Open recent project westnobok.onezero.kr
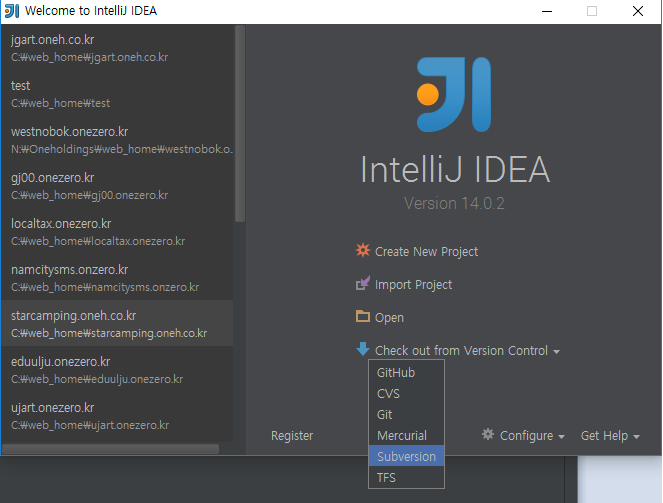 pyautogui.click(x=117, y=139)
